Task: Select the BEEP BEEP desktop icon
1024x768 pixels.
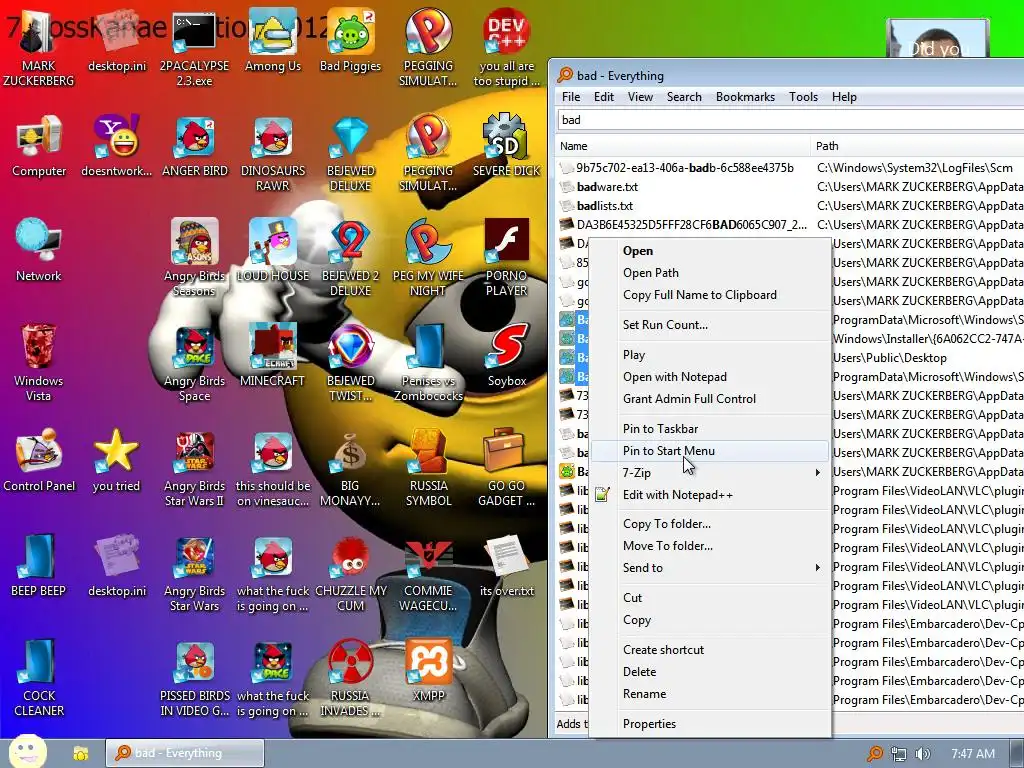Action: tap(39, 567)
